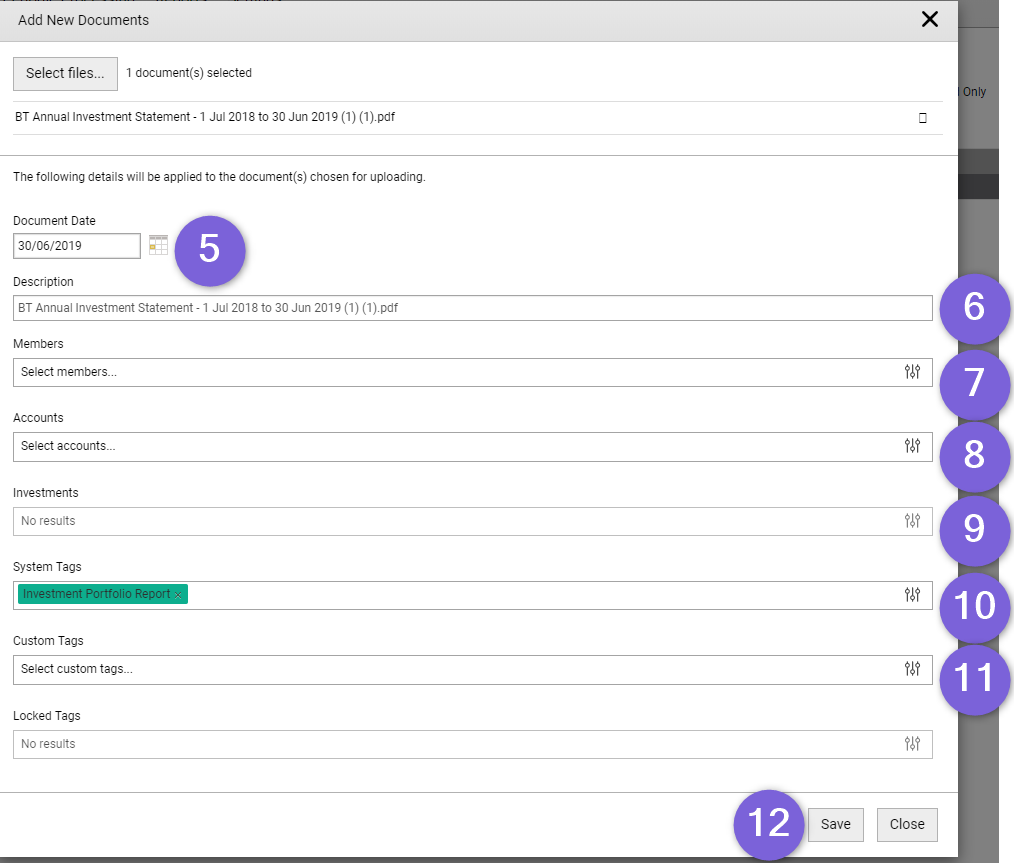Expand the System Tags dropdown field
This screenshot has width=1014, height=863.
coord(473,595)
